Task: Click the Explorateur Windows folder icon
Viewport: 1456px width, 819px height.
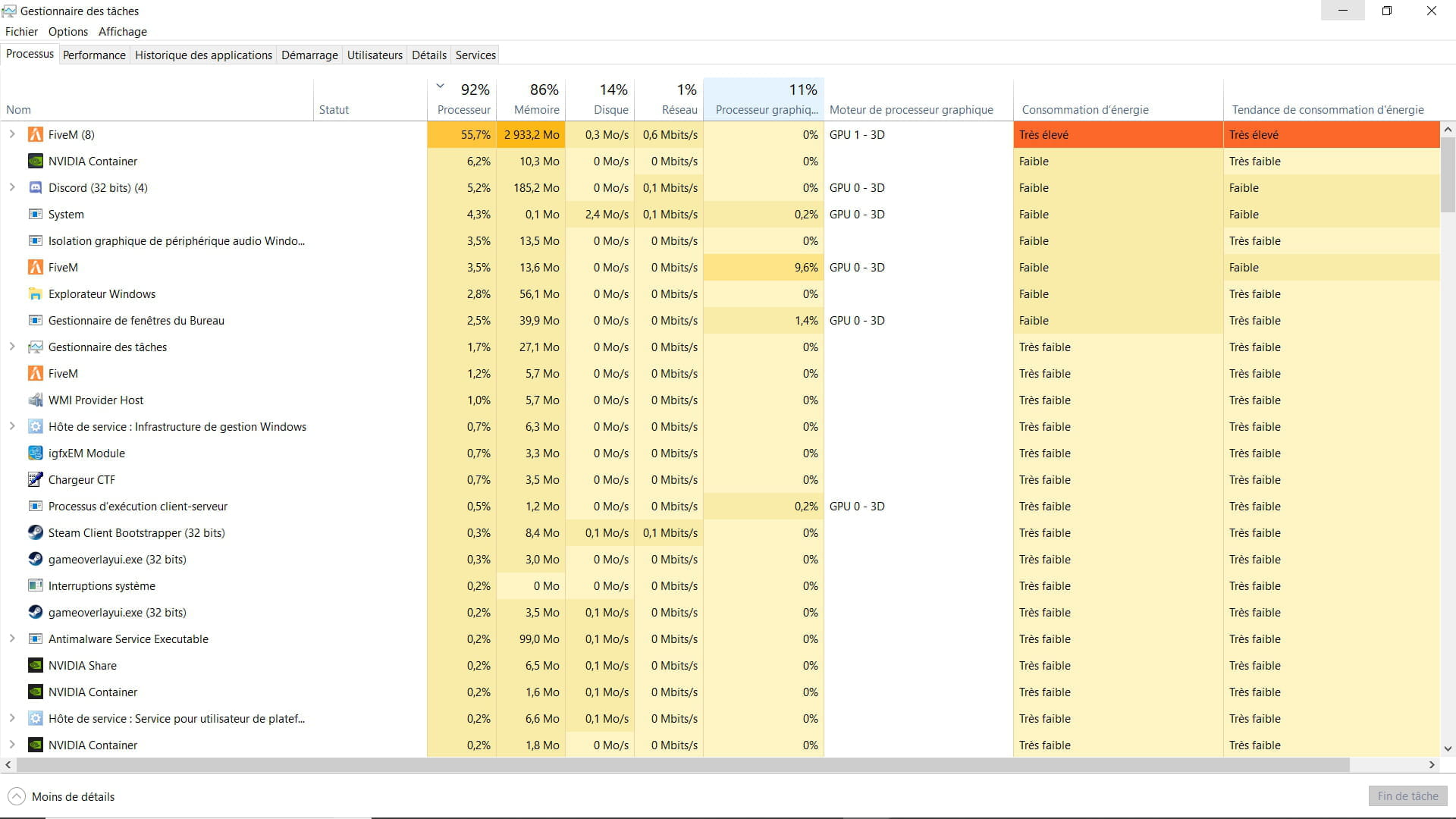Action: [35, 294]
